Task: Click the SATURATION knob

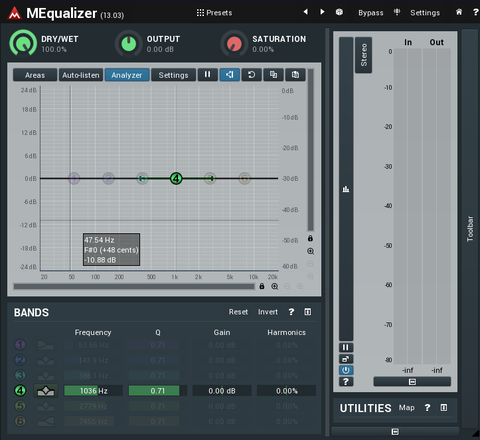Action: 234,44
